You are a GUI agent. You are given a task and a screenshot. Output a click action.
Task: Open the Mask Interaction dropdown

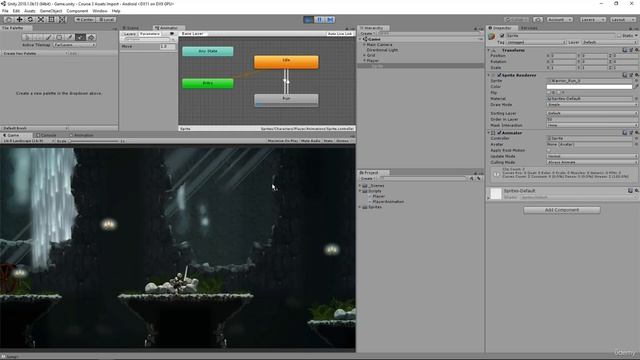(592, 125)
